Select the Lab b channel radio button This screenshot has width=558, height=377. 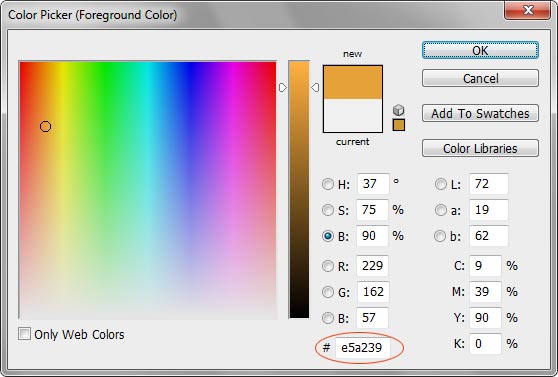coord(440,236)
